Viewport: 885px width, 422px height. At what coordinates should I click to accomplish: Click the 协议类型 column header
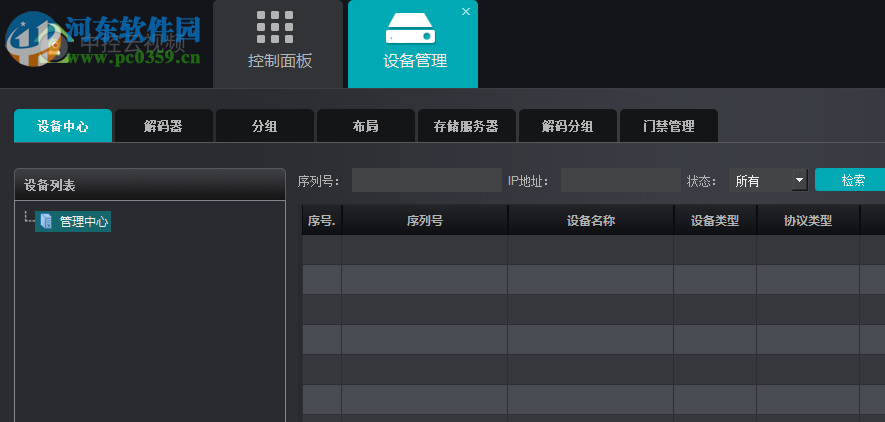[808, 221]
